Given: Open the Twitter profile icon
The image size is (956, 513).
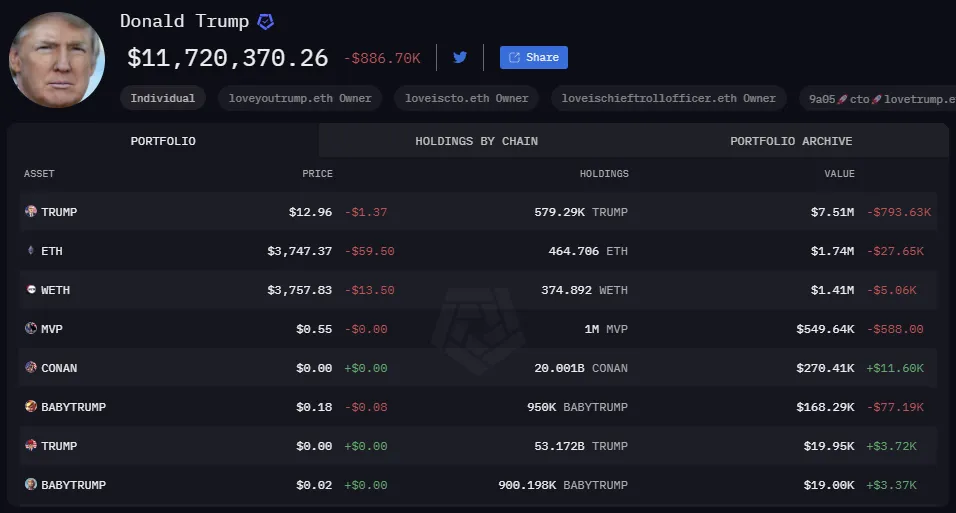Looking at the screenshot, I should 460,57.
